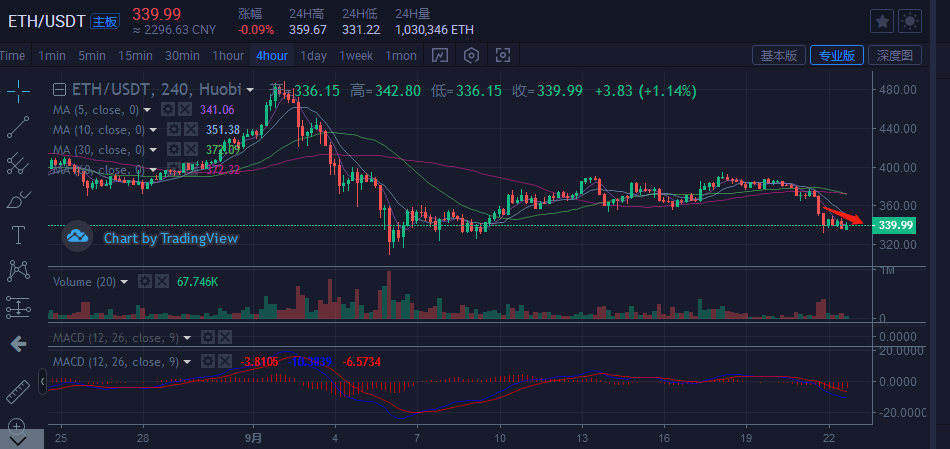Add ETH/USDT to favorites star
Viewport: 950px width, 449px height.
(882, 21)
